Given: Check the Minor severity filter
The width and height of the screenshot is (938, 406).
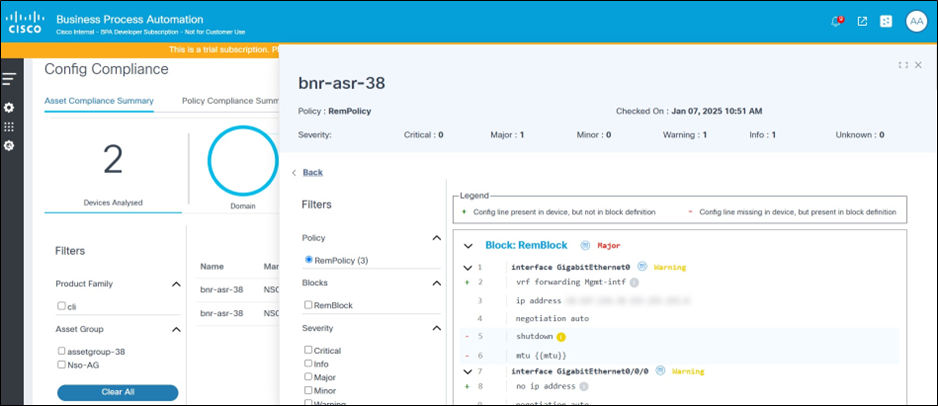Looking at the screenshot, I should (308, 390).
